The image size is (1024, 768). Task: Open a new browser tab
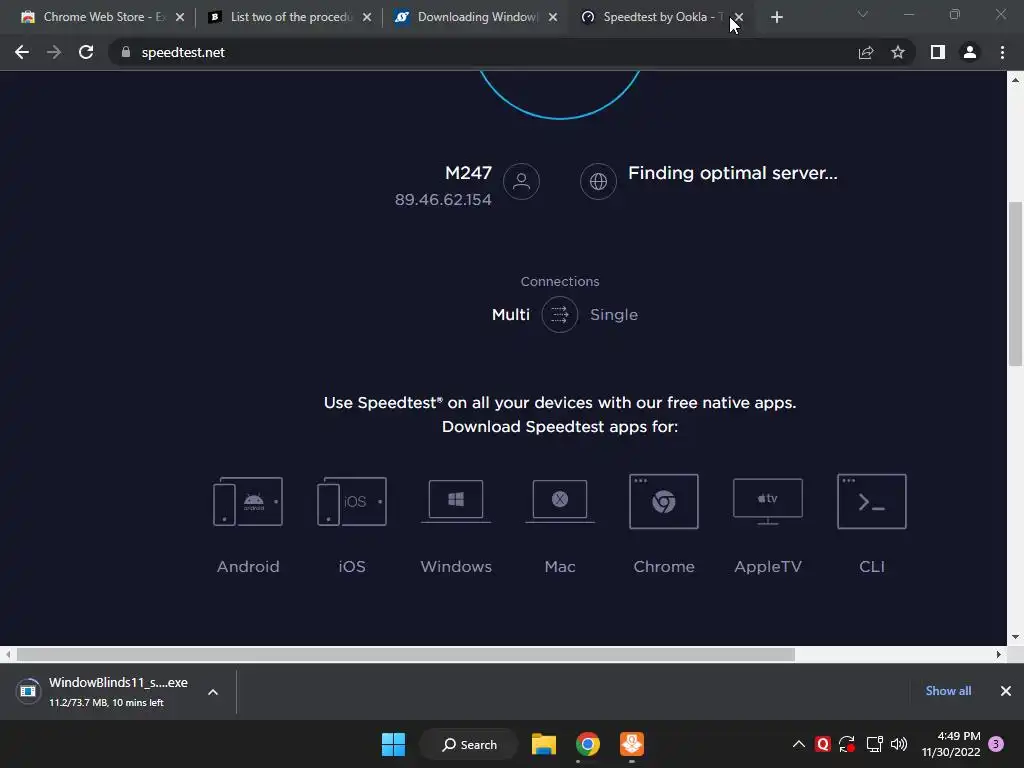[x=776, y=17]
